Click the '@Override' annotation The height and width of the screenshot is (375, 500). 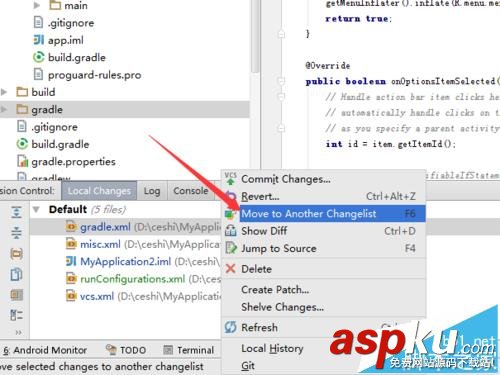(328, 66)
